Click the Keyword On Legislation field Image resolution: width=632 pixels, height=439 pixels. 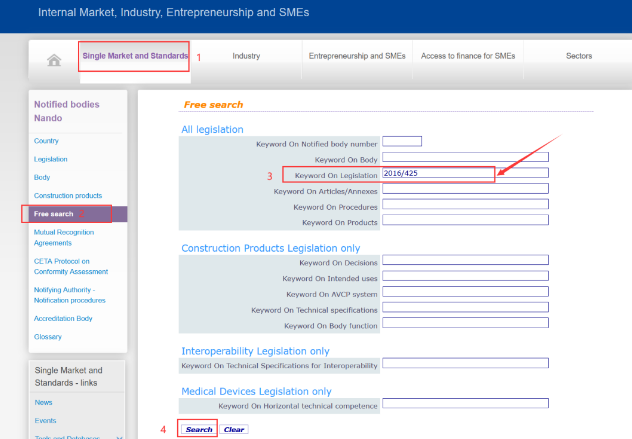465,173
